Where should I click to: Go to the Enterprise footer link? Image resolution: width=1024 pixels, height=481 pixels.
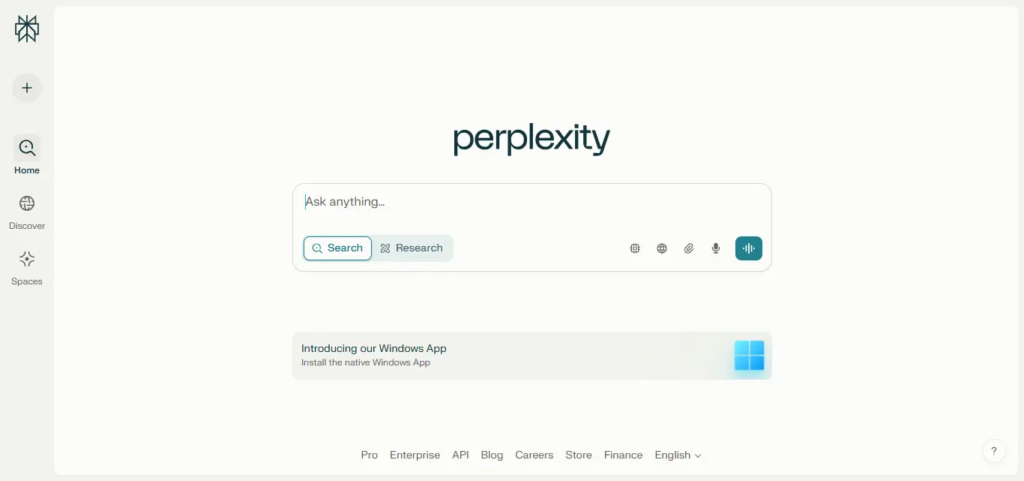pos(415,455)
